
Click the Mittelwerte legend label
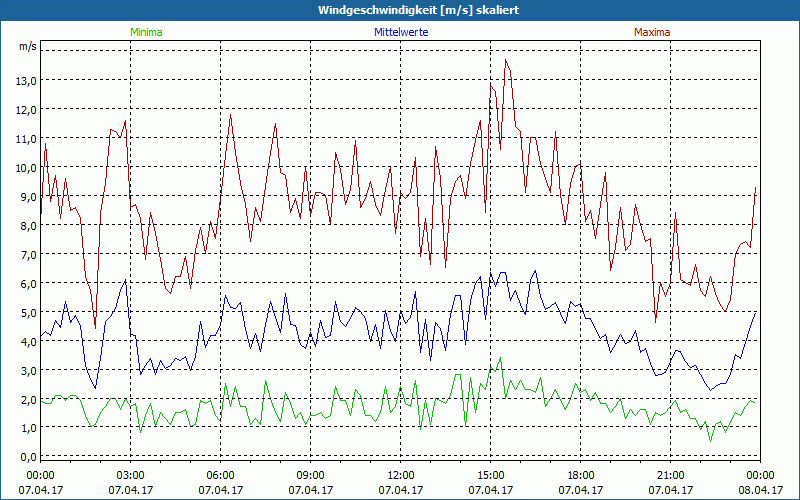(x=401, y=32)
